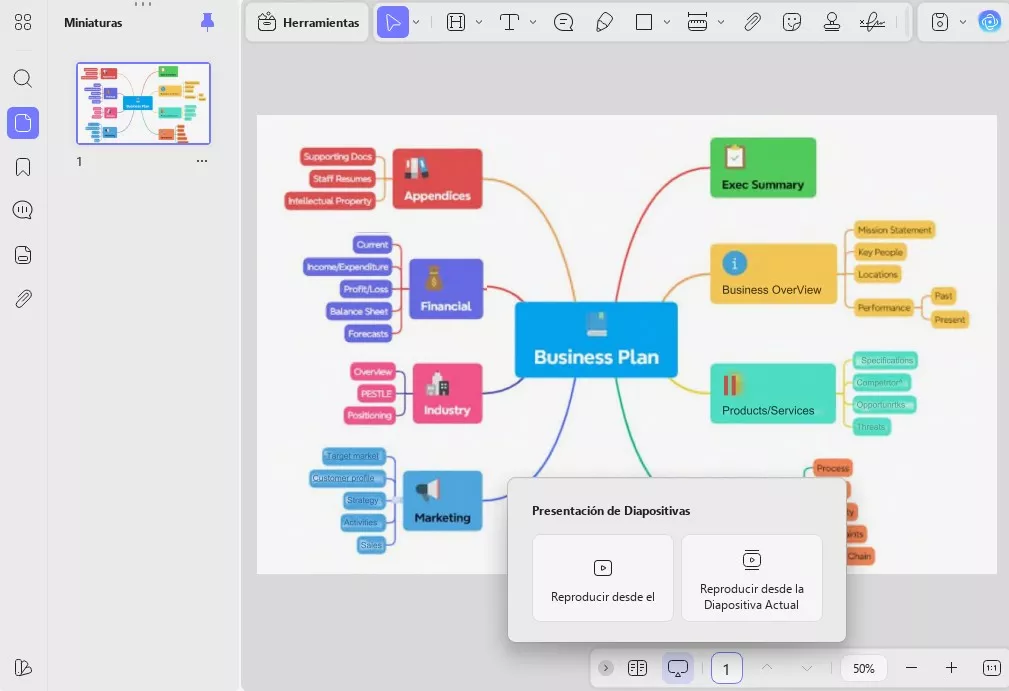The height and width of the screenshot is (691, 1009).
Task: Toggle the slideshow presentation button
Action: click(x=678, y=668)
